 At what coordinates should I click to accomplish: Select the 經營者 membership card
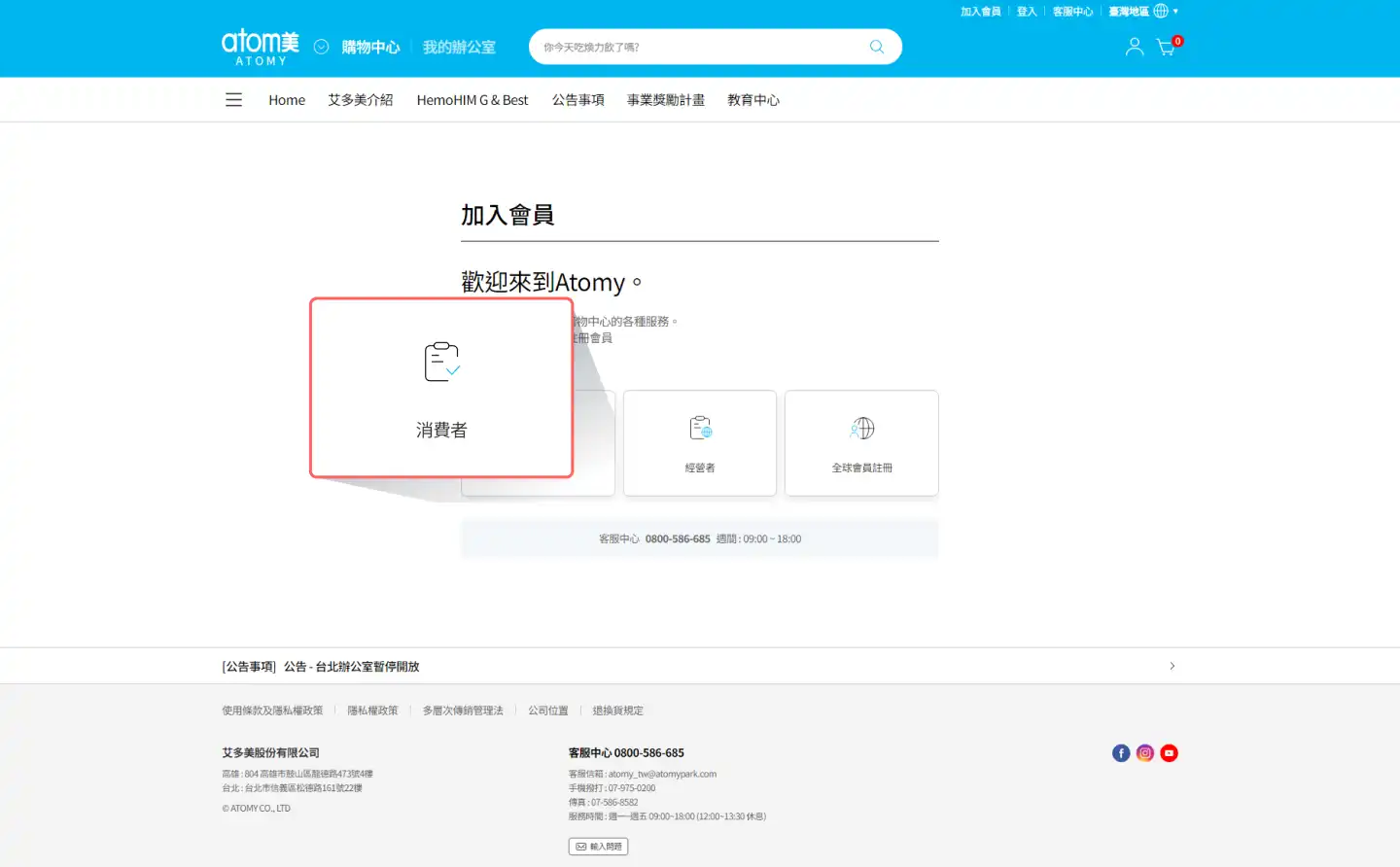tap(699, 443)
